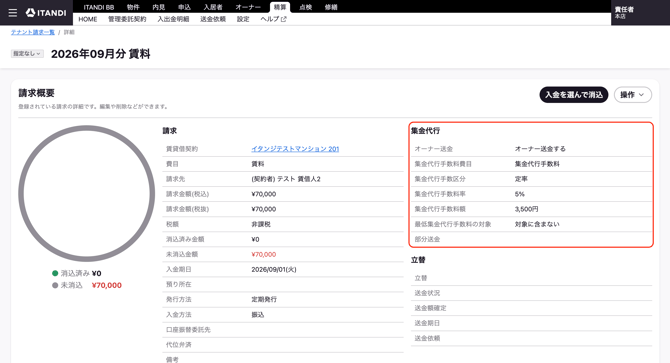Image resolution: width=670 pixels, height=363 pixels.
Task: Click the 送金期日 row label
Action: [427, 323]
